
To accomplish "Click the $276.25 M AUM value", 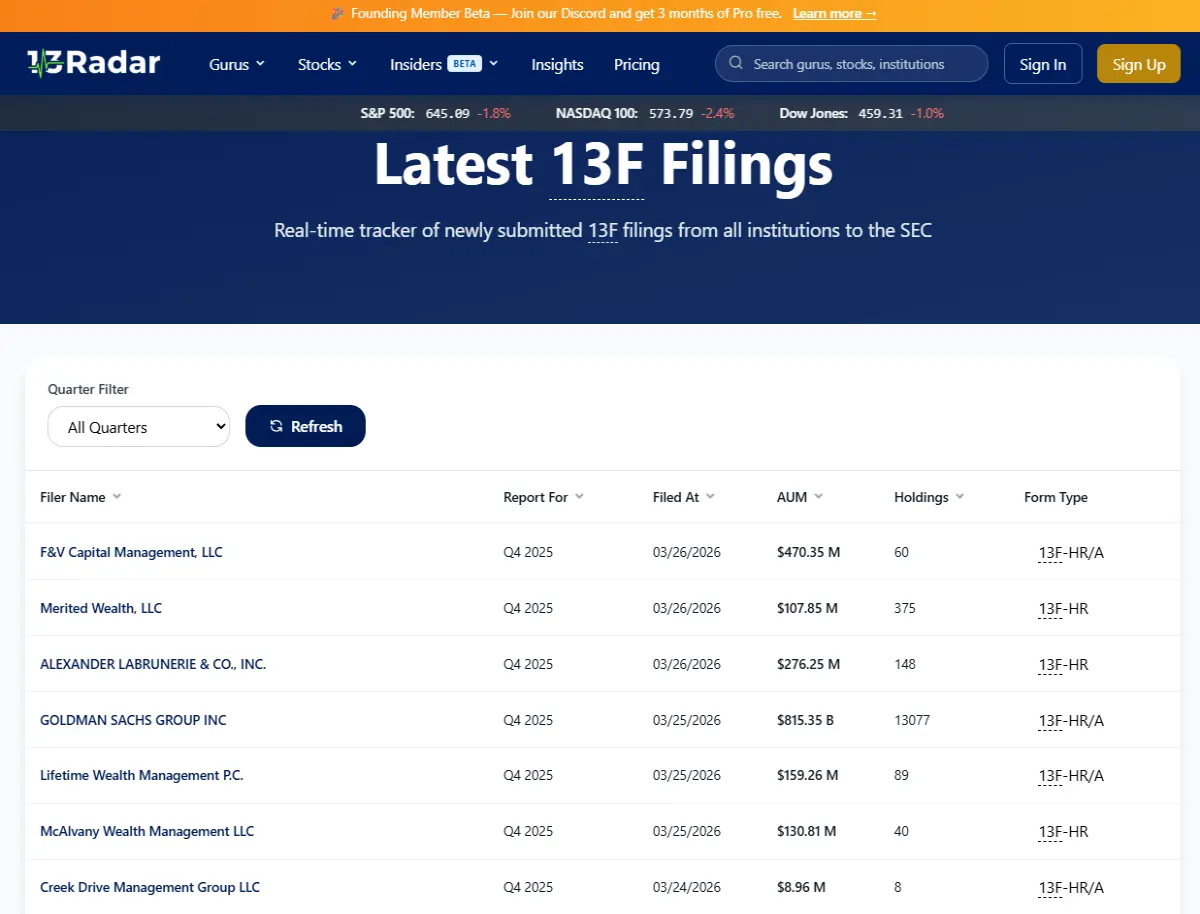I will [809, 664].
